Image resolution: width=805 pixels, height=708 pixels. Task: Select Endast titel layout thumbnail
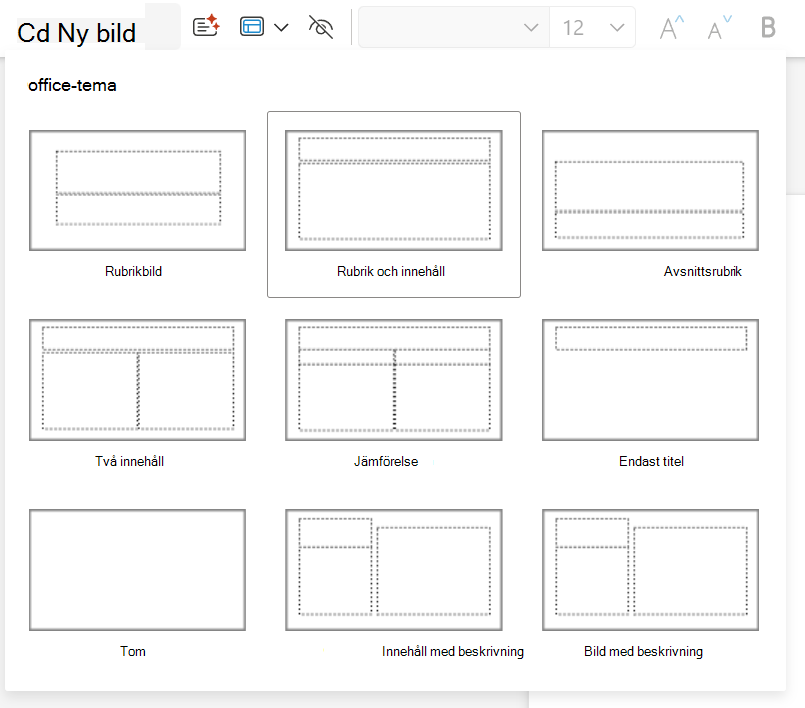click(x=650, y=380)
